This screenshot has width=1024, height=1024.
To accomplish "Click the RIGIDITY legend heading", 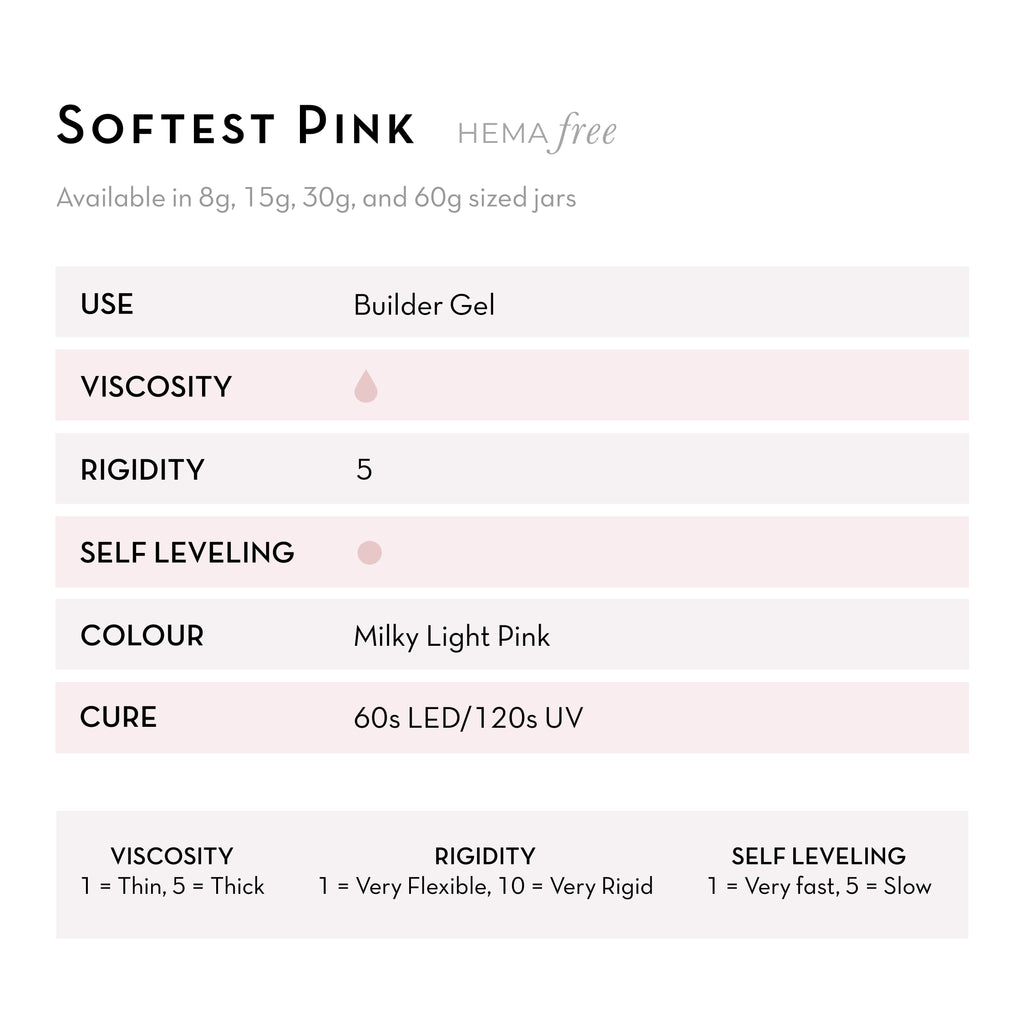I will coord(485,856).
